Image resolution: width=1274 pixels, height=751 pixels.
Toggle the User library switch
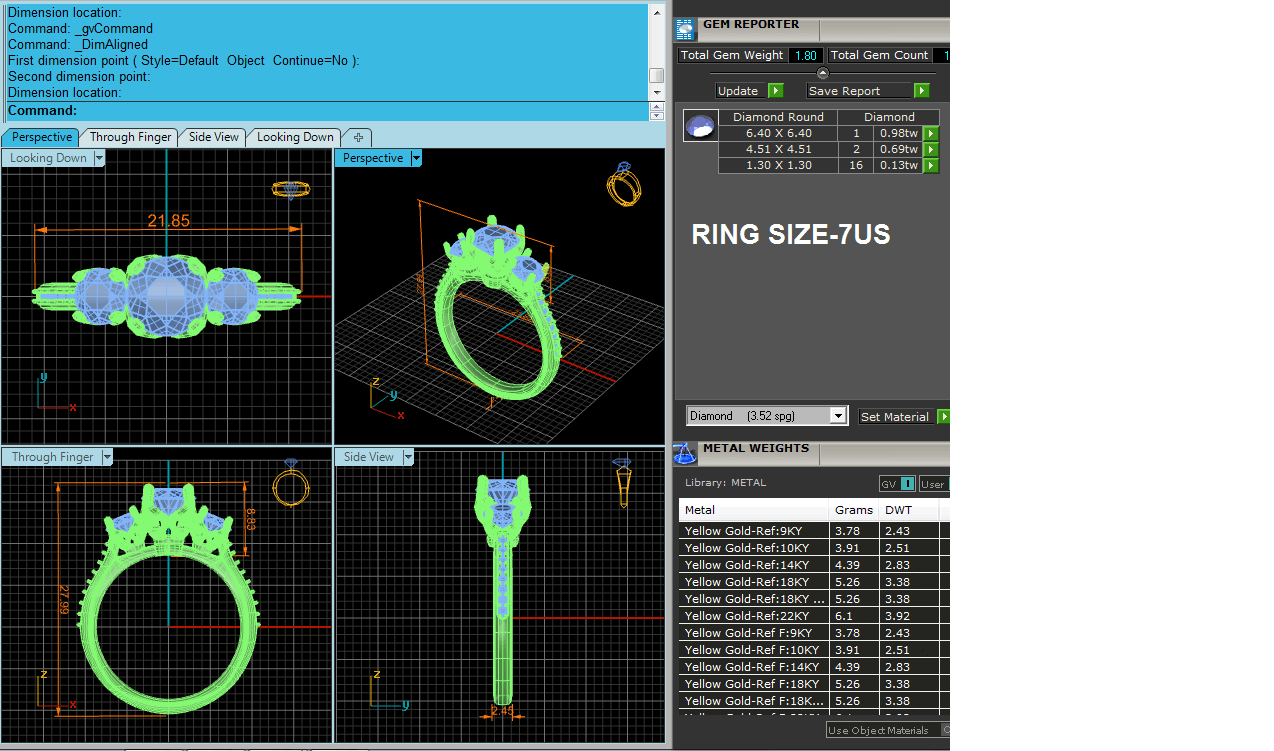pyautogui.click(x=933, y=484)
